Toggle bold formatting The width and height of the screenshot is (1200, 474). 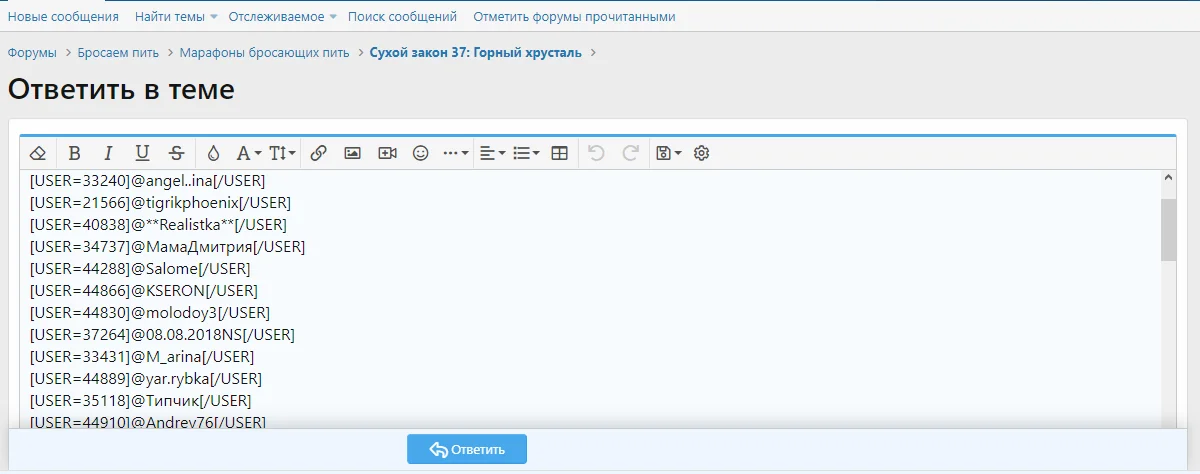74,153
